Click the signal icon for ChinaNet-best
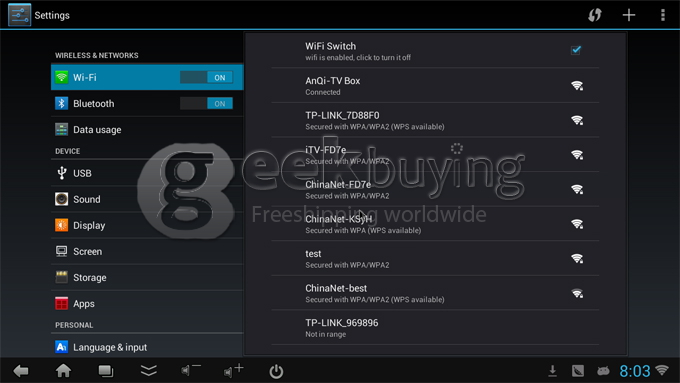680x383 pixels. pyautogui.click(x=577, y=293)
